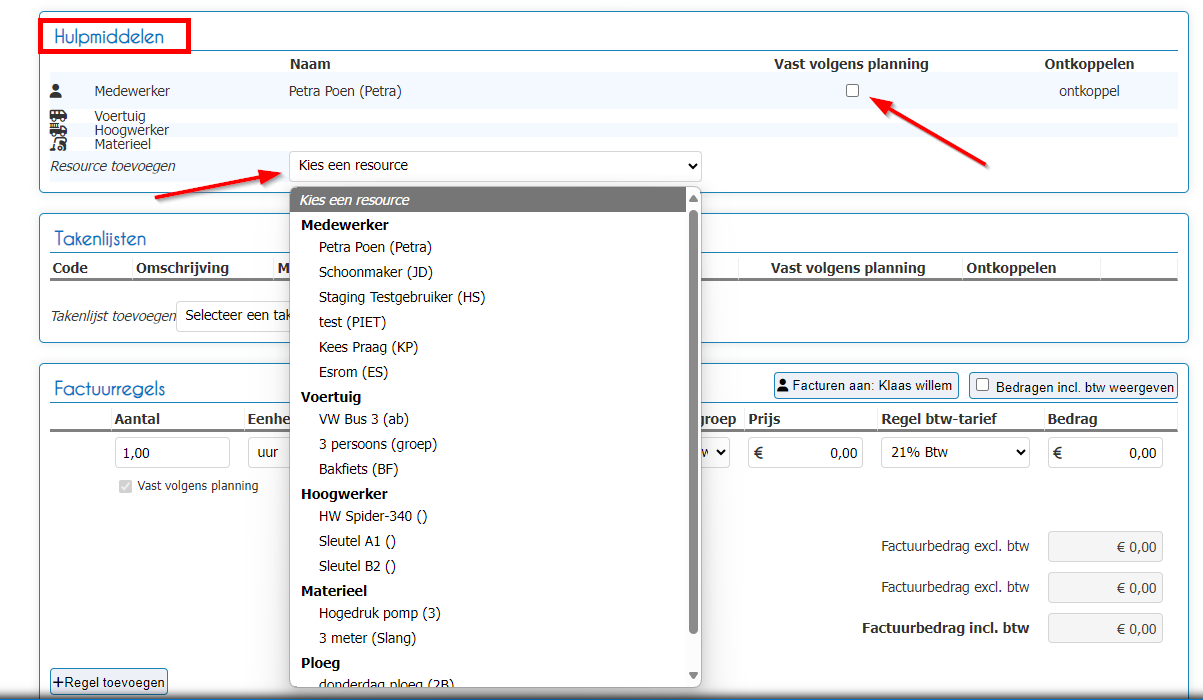Tick Vast volgens planning for Petra Poen
1203x700 pixels.
pyautogui.click(x=852, y=90)
